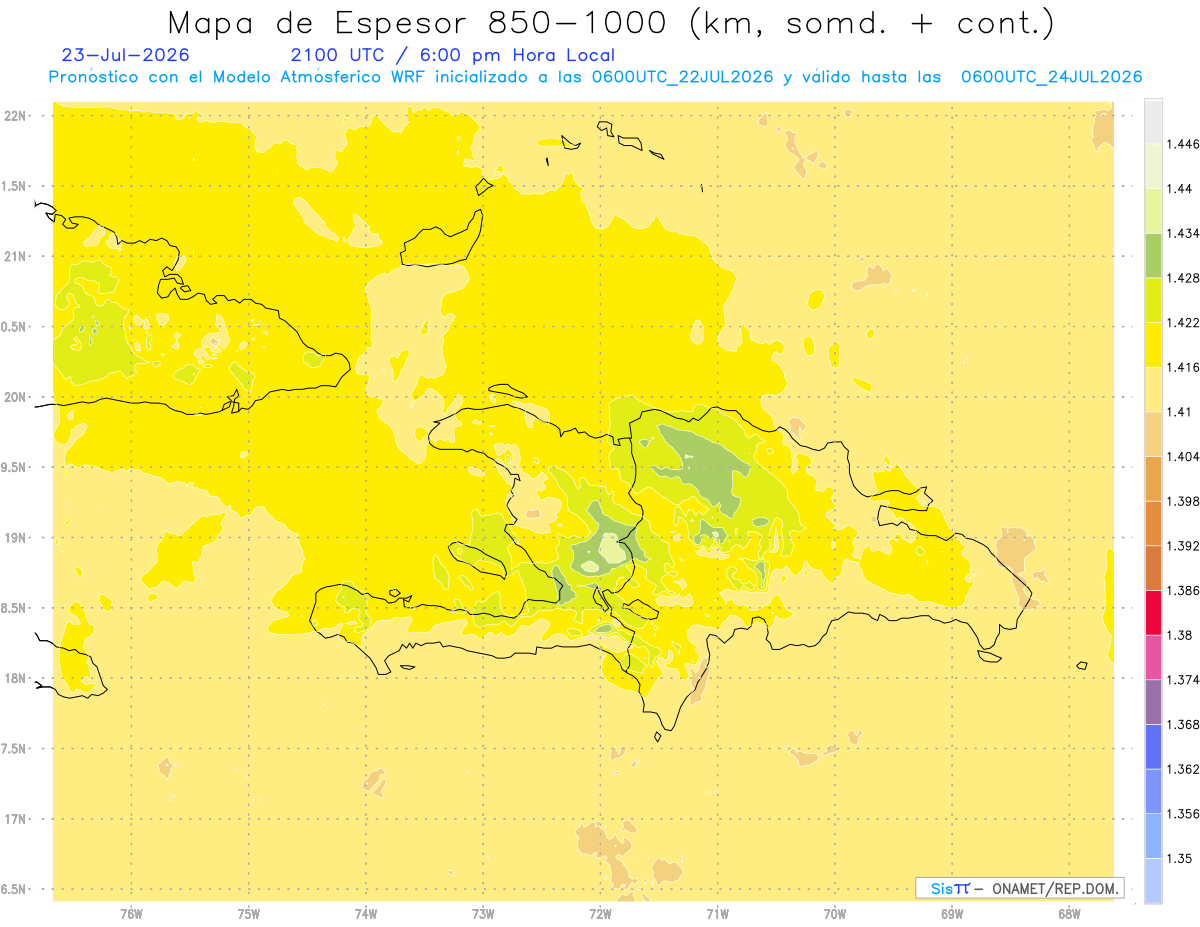Select the 74W longitude axis label
Image resolution: width=1200 pixels, height=927 pixels.
point(366,915)
